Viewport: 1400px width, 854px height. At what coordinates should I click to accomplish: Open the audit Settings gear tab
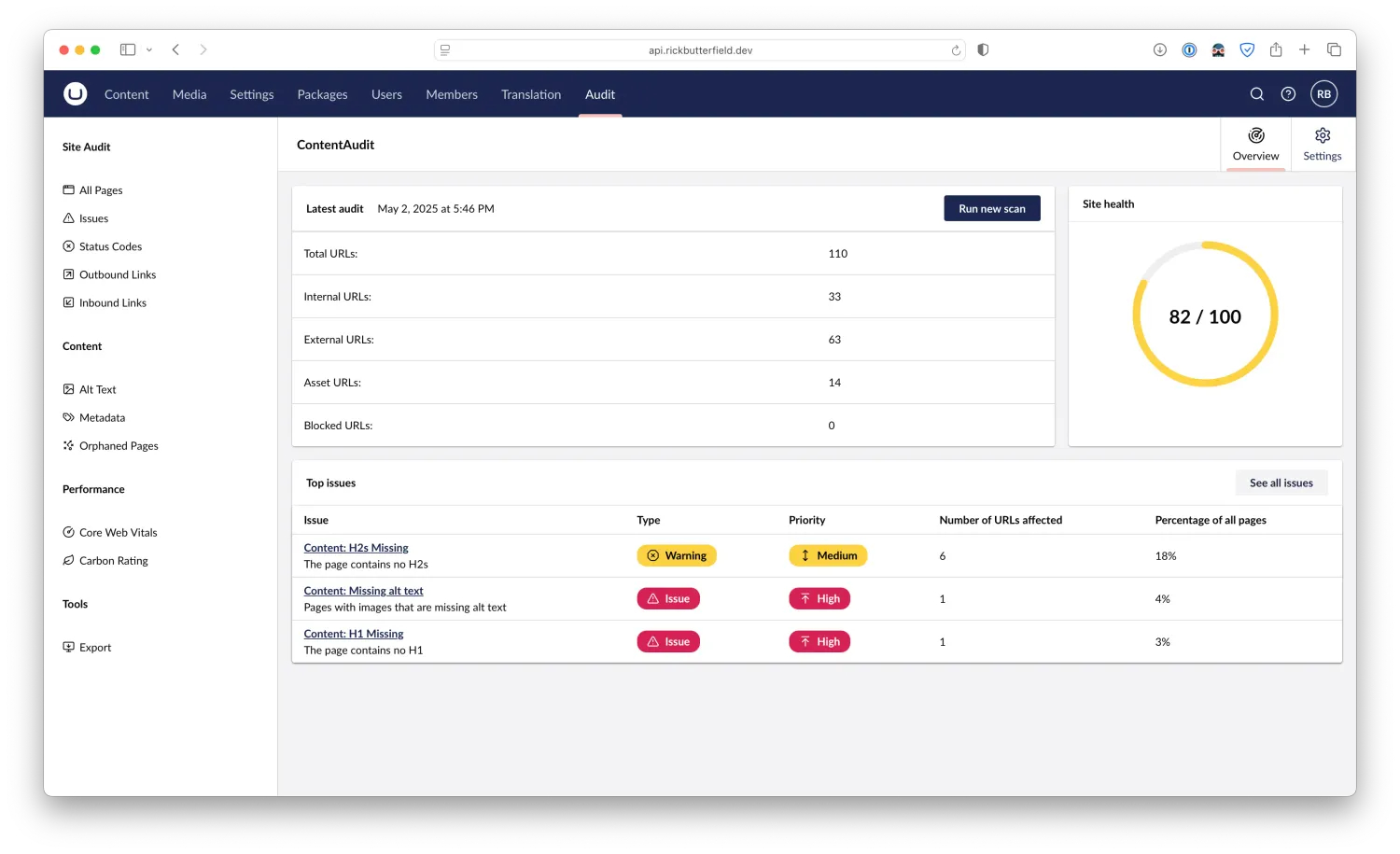point(1322,145)
